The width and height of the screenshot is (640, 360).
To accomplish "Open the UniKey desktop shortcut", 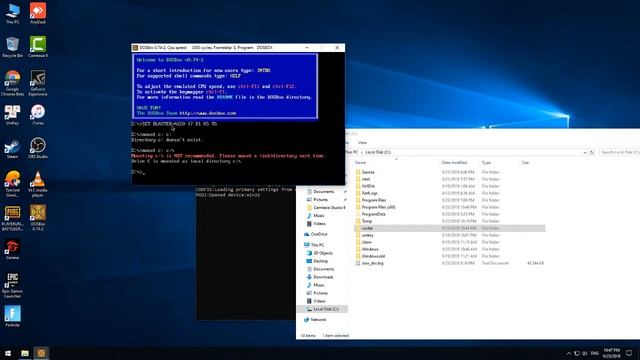I will (x=13, y=115).
